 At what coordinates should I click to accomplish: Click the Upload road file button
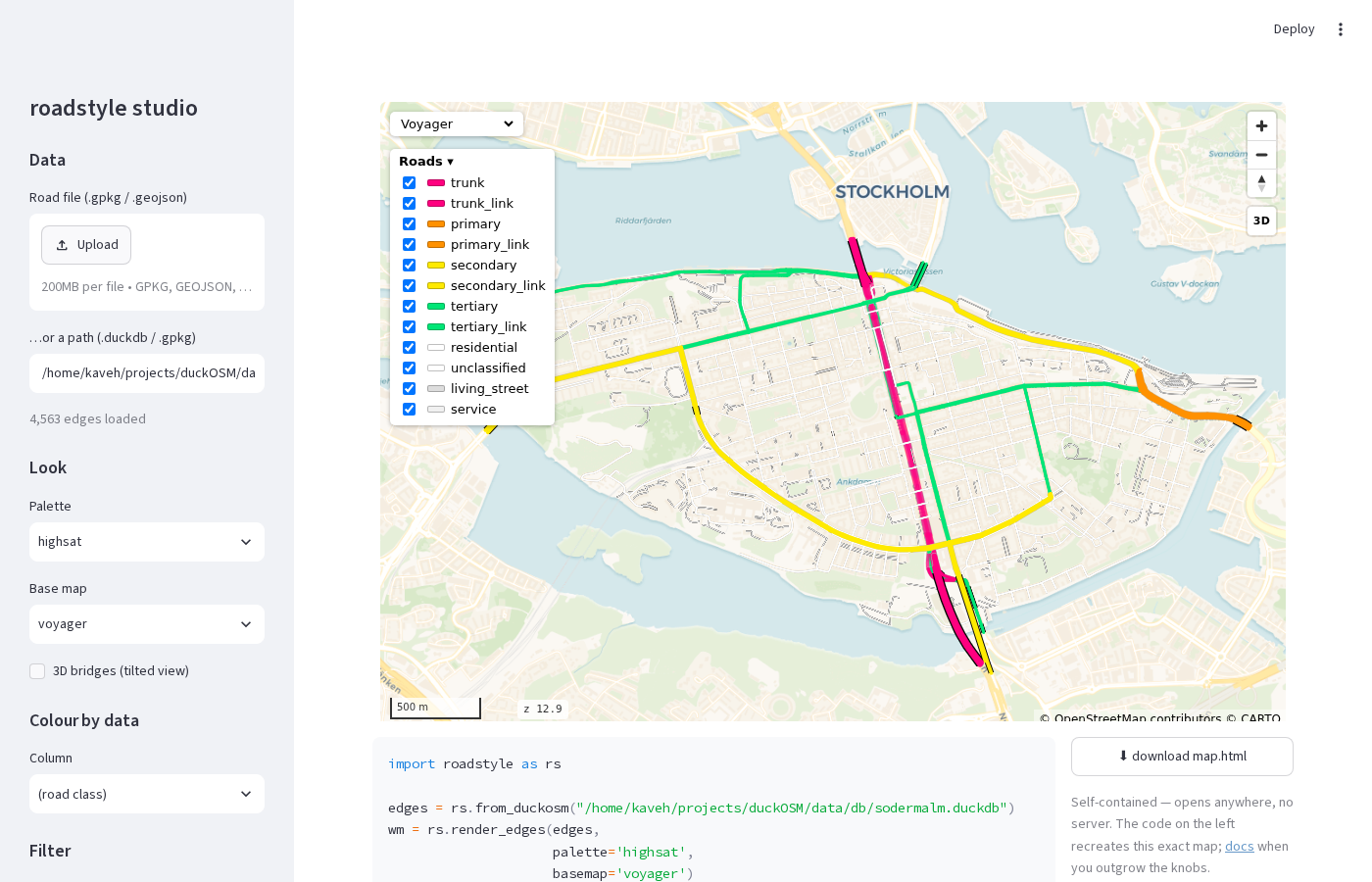point(86,245)
